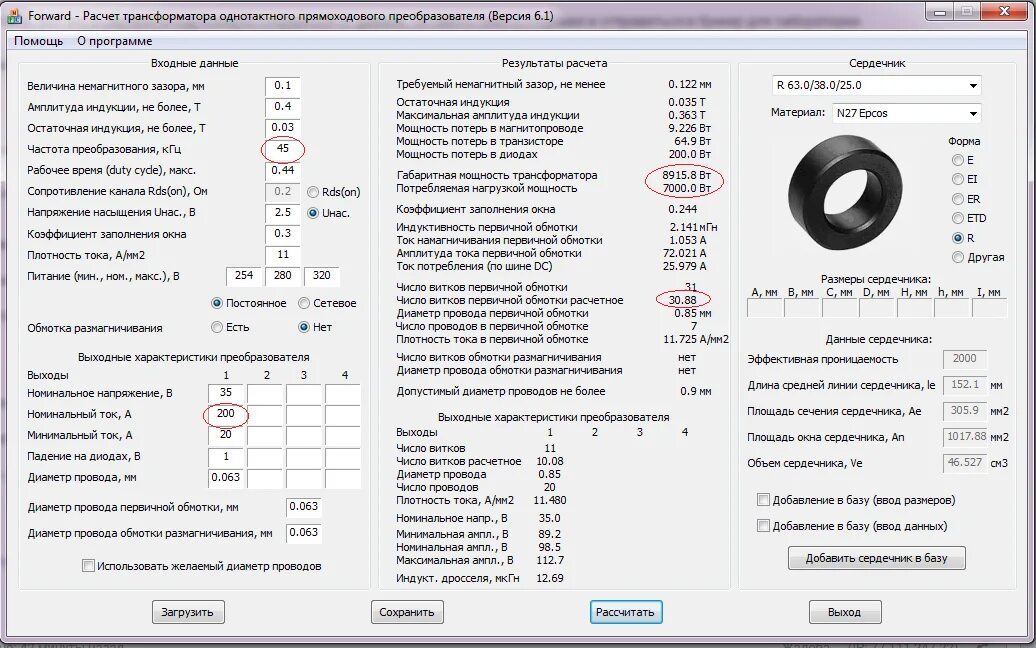Click the Плотность тока field 11
The height and width of the screenshot is (648, 1036).
(283, 255)
